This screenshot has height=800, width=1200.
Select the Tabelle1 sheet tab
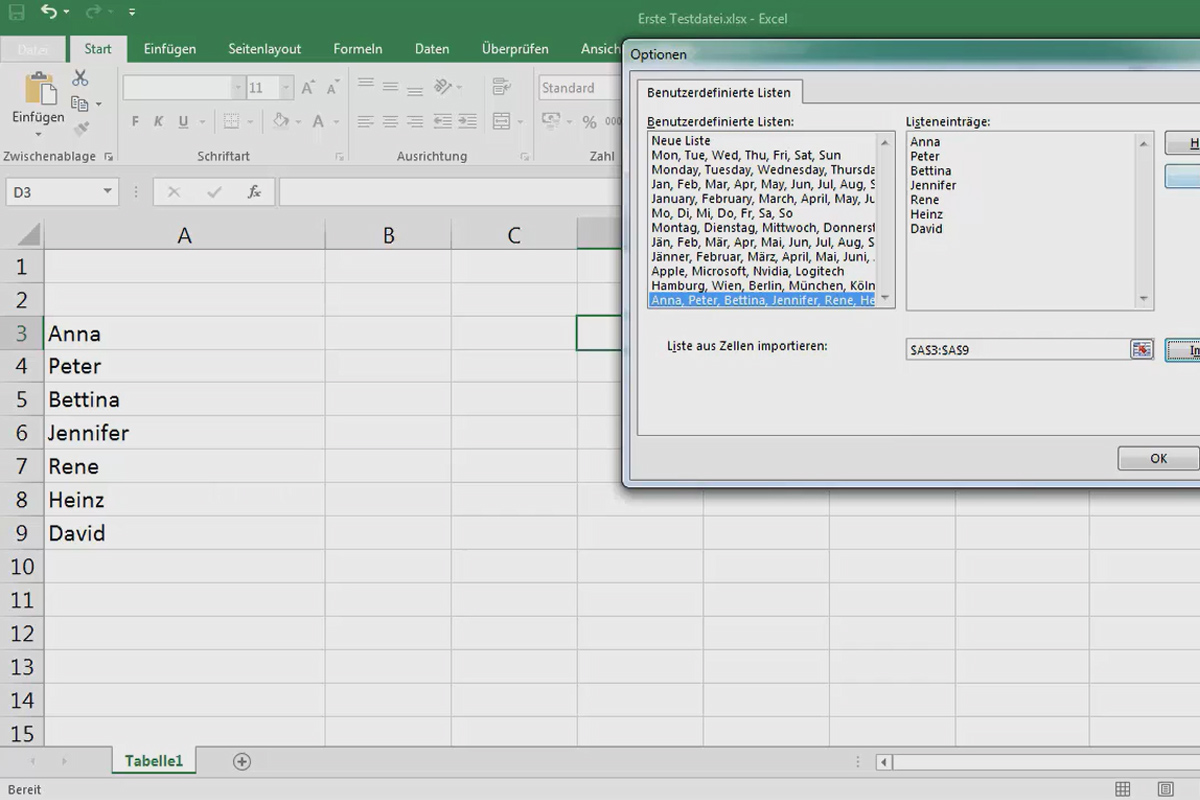pyautogui.click(x=154, y=761)
